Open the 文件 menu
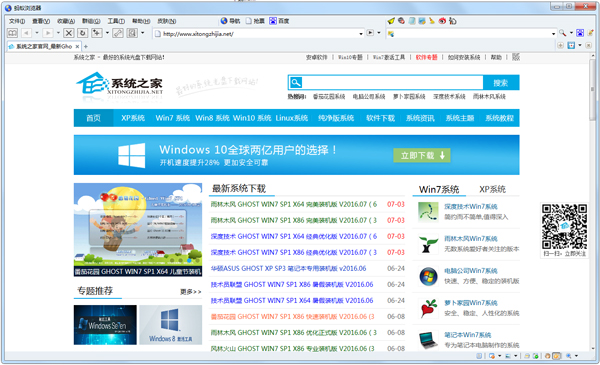This screenshot has width=600, height=365. coord(17,21)
